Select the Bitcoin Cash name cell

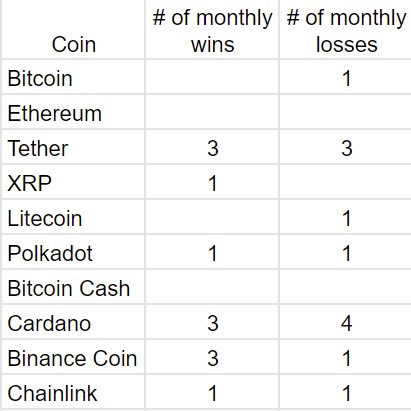click(73, 287)
